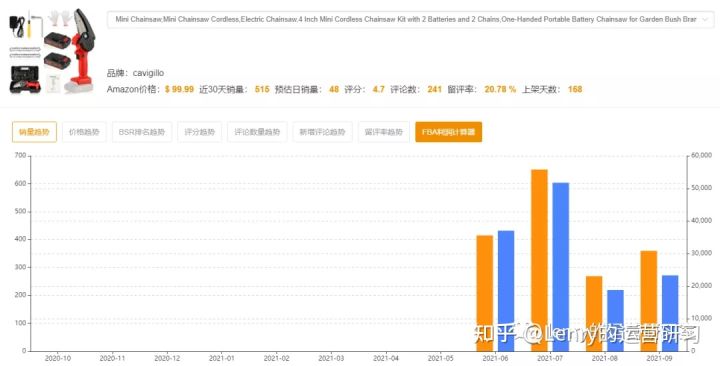The height and width of the screenshot is (366, 720).
Task: Open the 新增评论趋势 tab
Action: tap(322, 132)
